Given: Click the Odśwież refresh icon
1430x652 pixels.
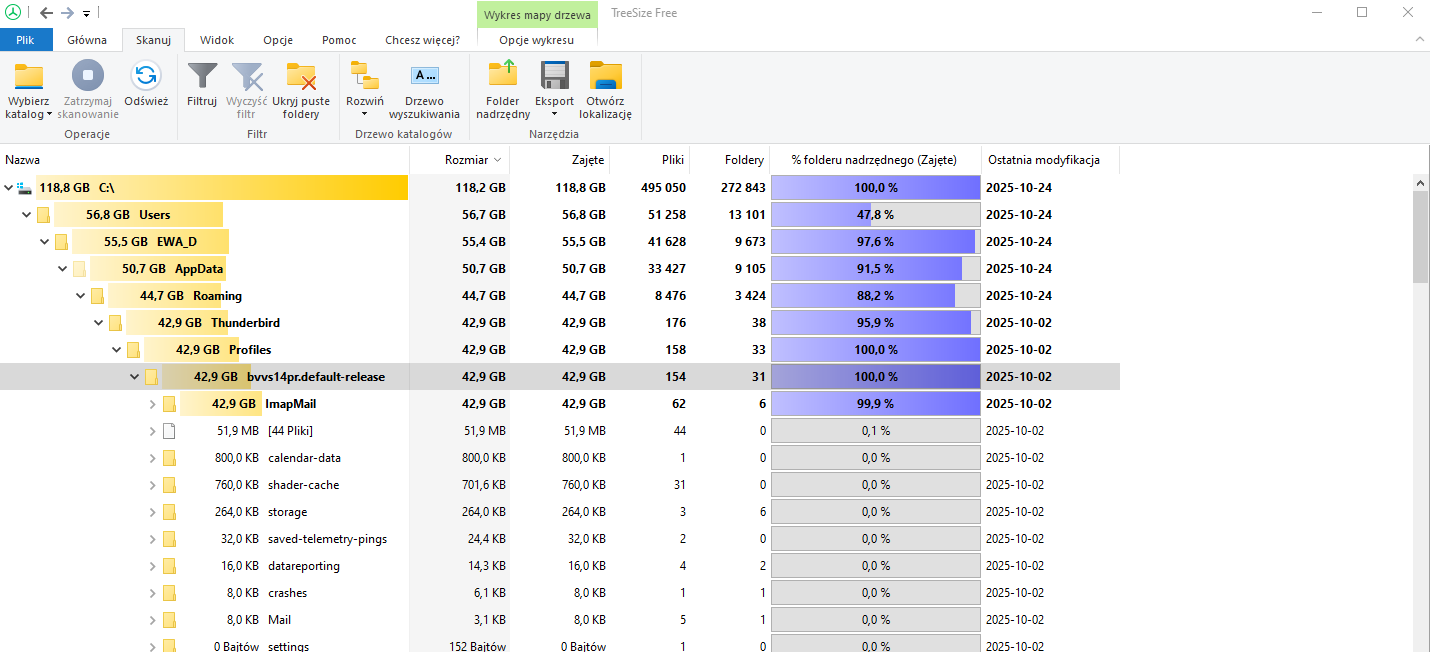Looking at the screenshot, I should point(146,75).
